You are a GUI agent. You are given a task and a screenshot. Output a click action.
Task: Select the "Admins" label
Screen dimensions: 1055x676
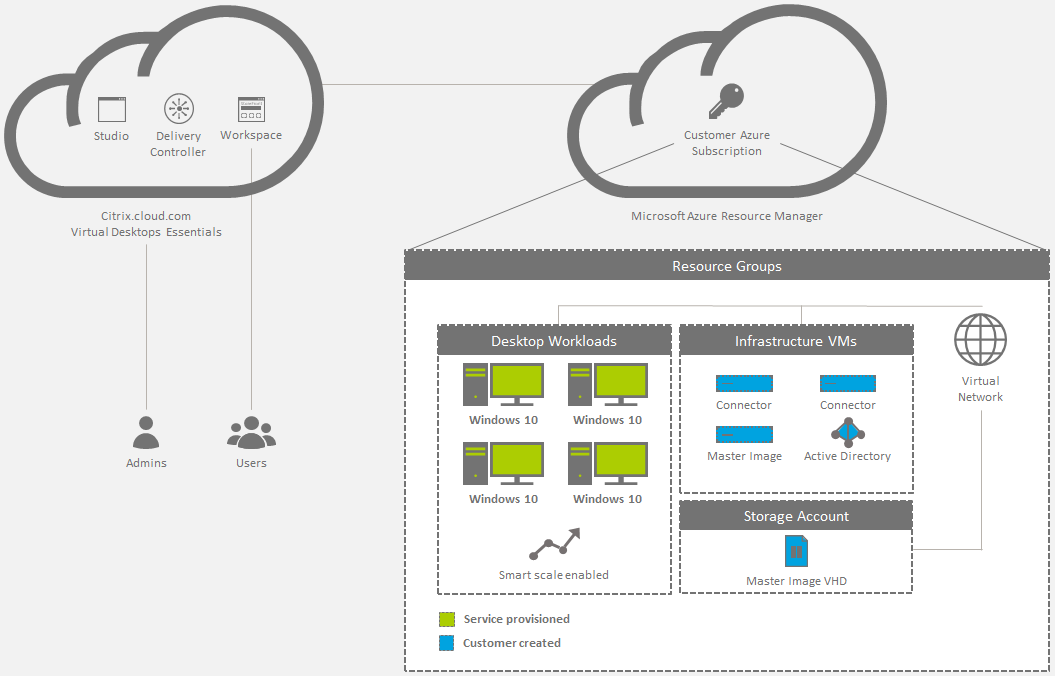click(x=146, y=463)
